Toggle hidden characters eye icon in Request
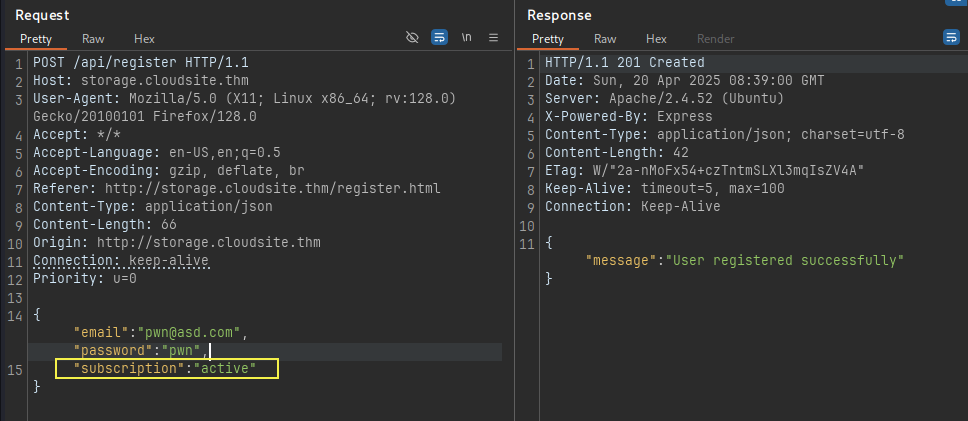The width and height of the screenshot is (968, 421). pos(412,38)
